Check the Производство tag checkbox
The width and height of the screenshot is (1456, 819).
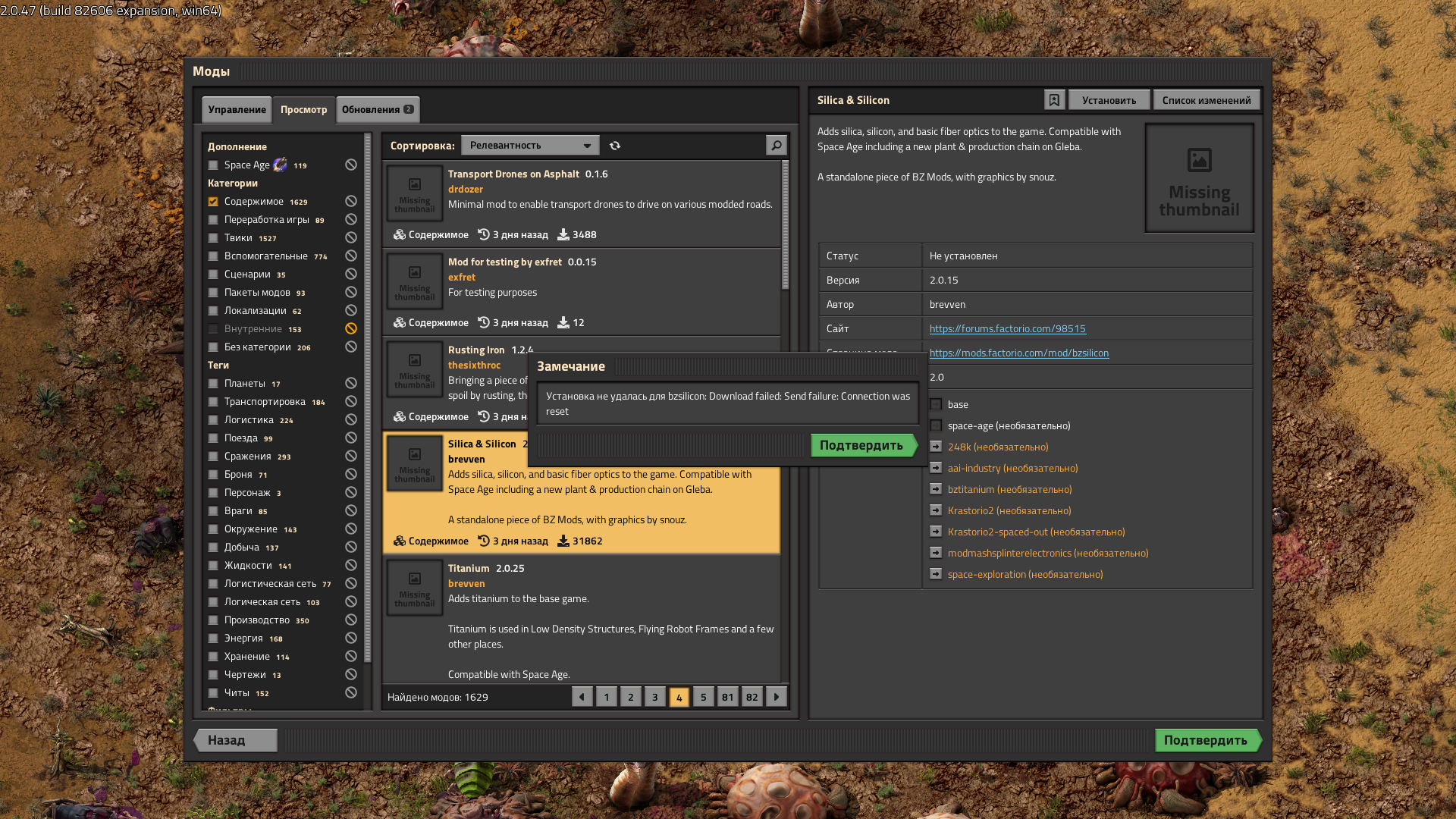pyautogui.click(x=213, y=620)
